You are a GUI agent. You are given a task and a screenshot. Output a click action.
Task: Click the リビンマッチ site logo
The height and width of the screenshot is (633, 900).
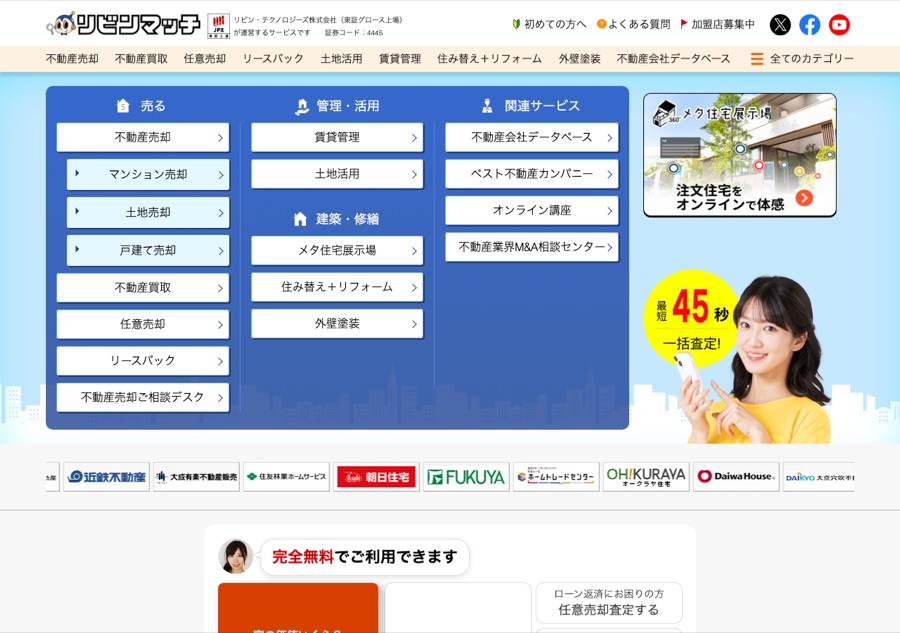tap(124, 24)
